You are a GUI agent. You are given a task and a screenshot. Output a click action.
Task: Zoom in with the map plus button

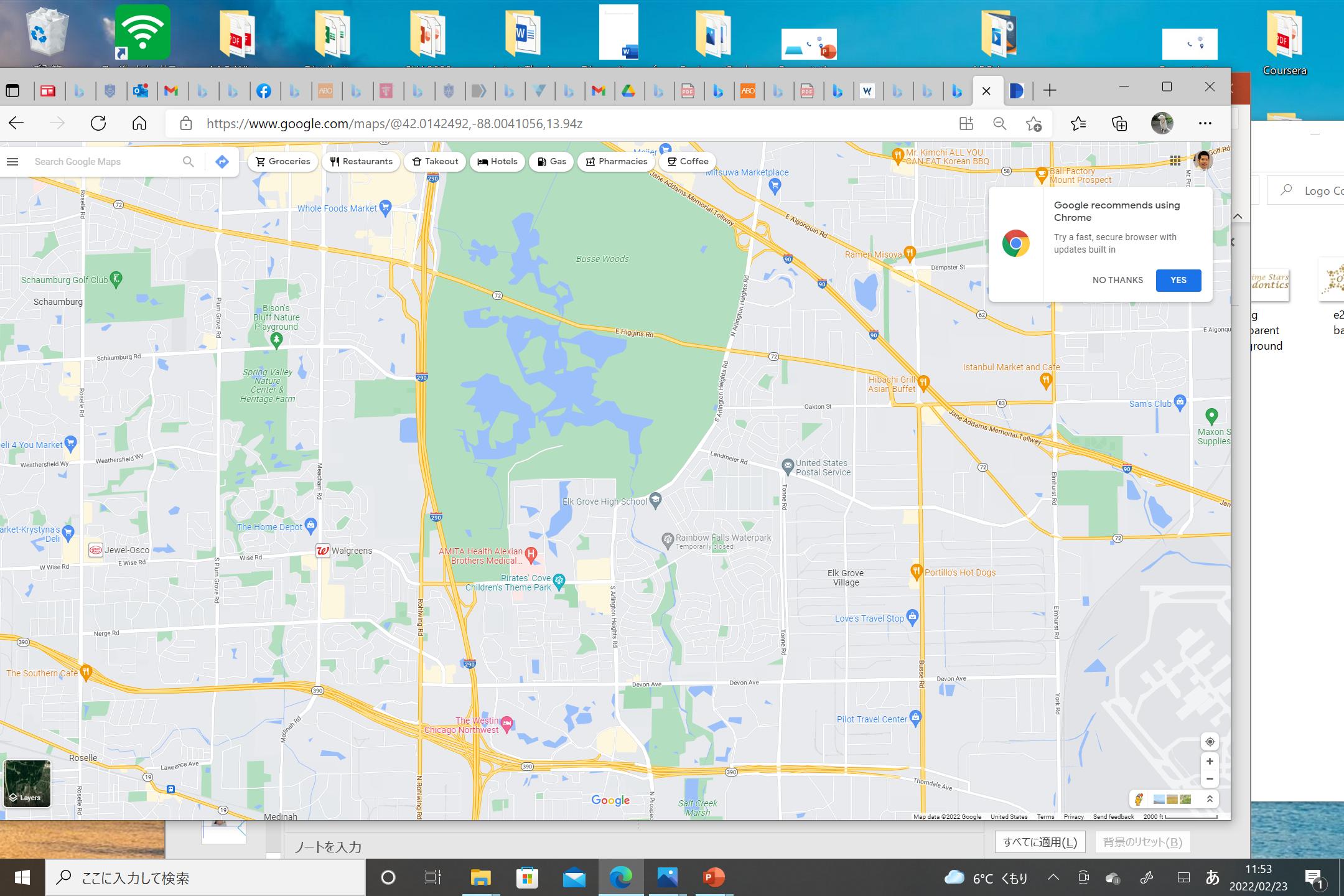tap(1210, 762)
